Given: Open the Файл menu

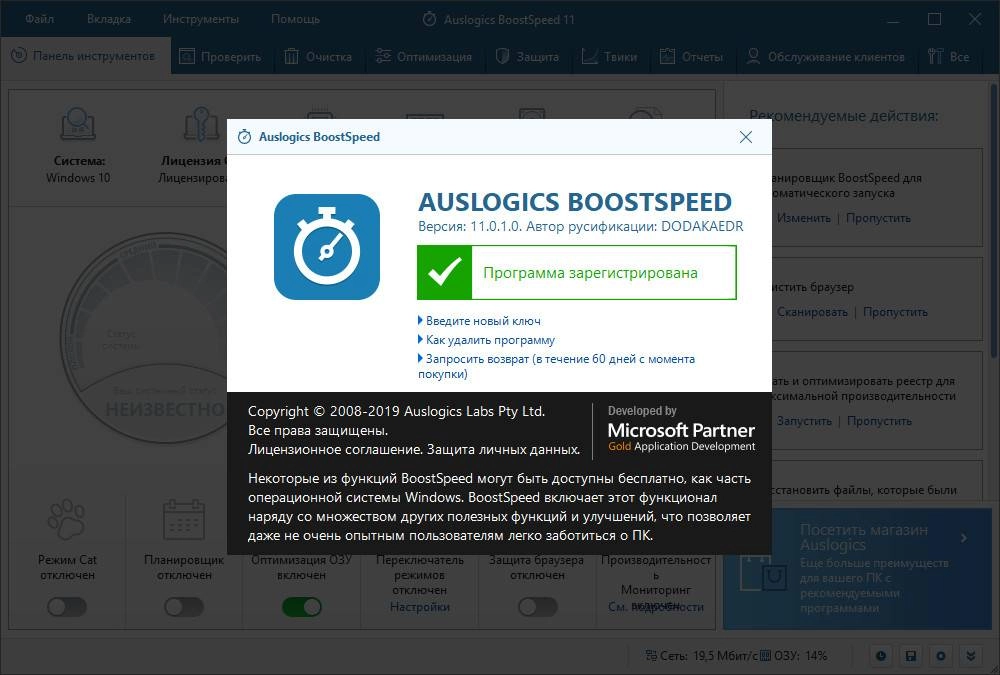Looking at the screenshot, I should [x=40, y=19].
